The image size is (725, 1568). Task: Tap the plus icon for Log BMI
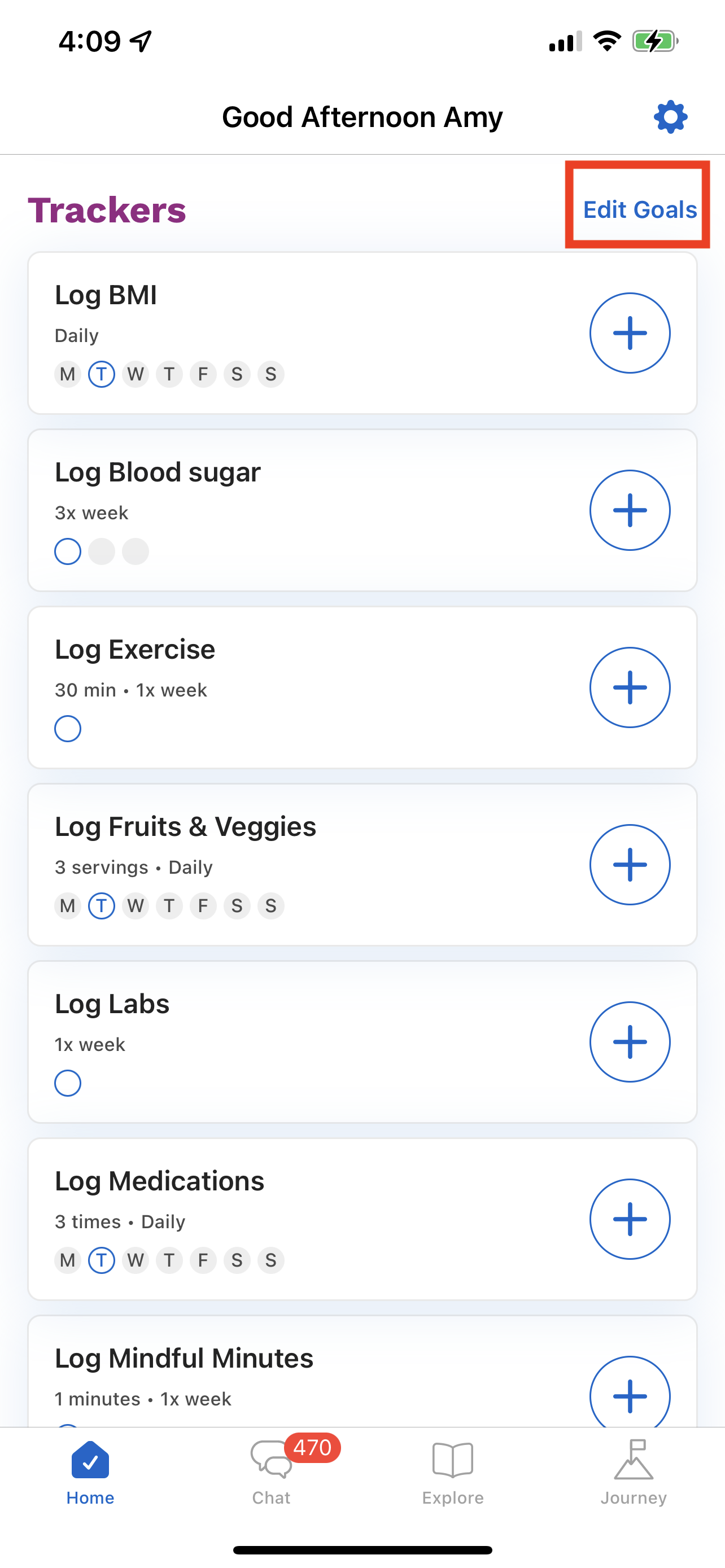pos(630,333)
